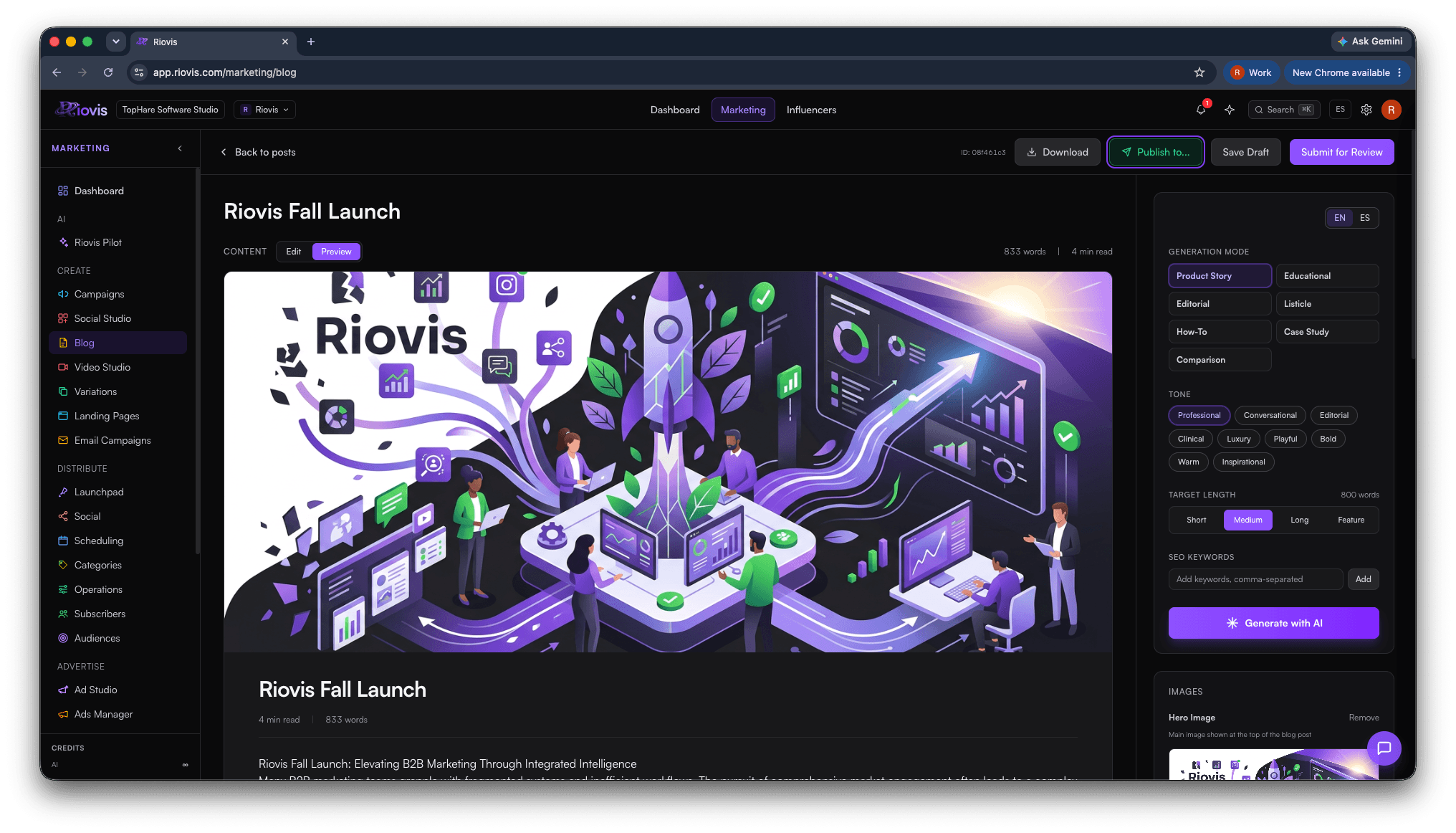
Task: Select ES language in generation panel
Action: 1364,218
